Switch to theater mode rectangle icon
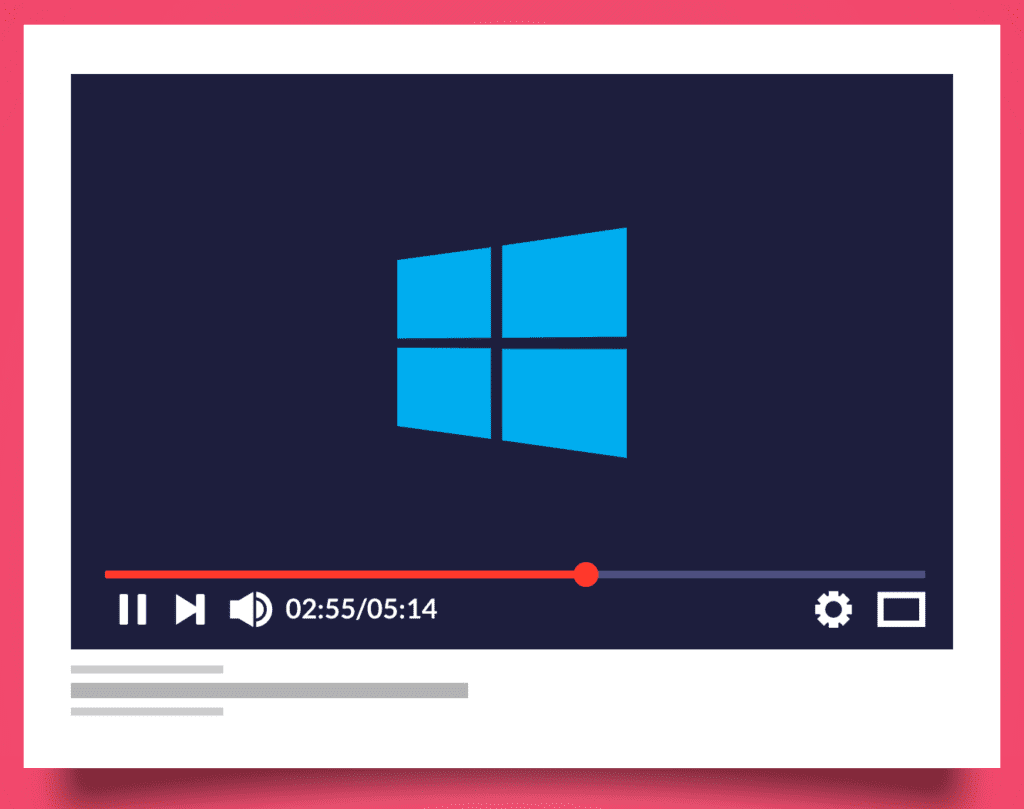Viewport: 1024px width, 809px height. click(901, 609)
